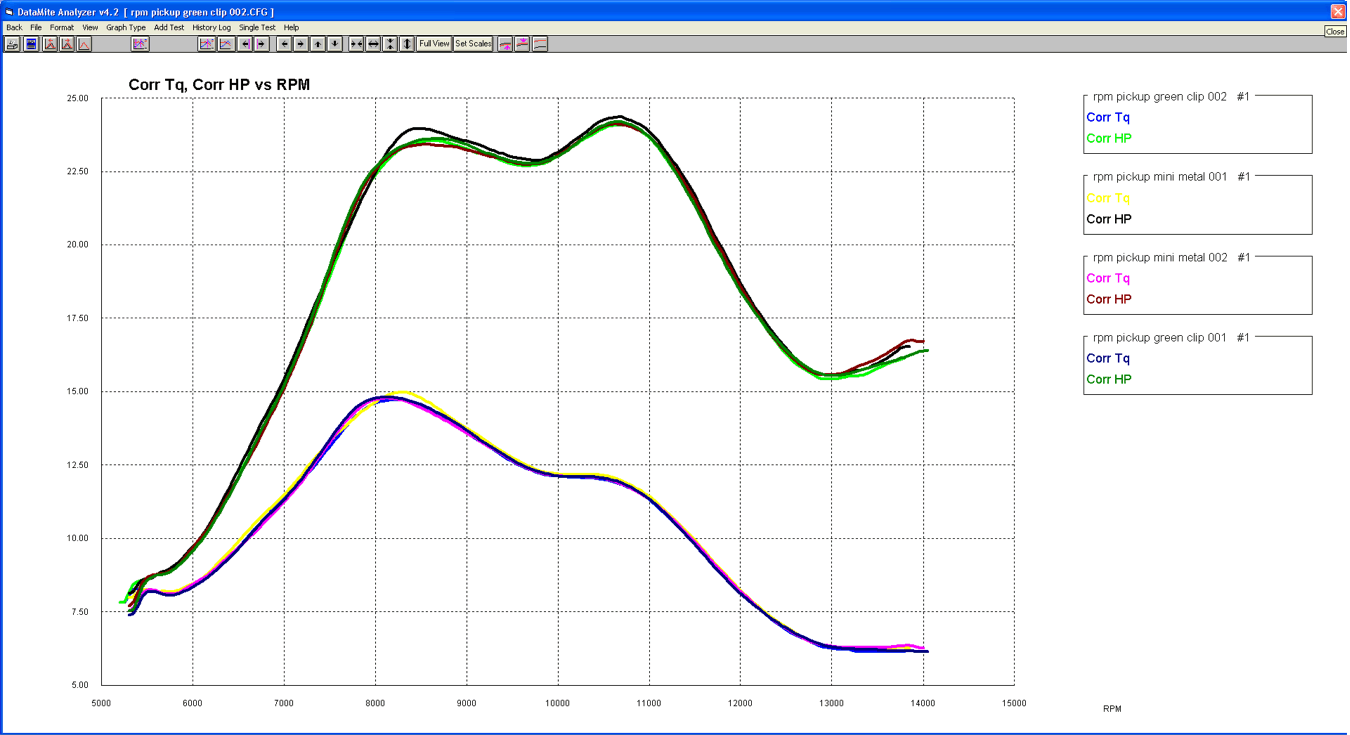Click magenta 'Corr Tq' under mini metal 002
1350x735 pixels.
(1108, 278)
